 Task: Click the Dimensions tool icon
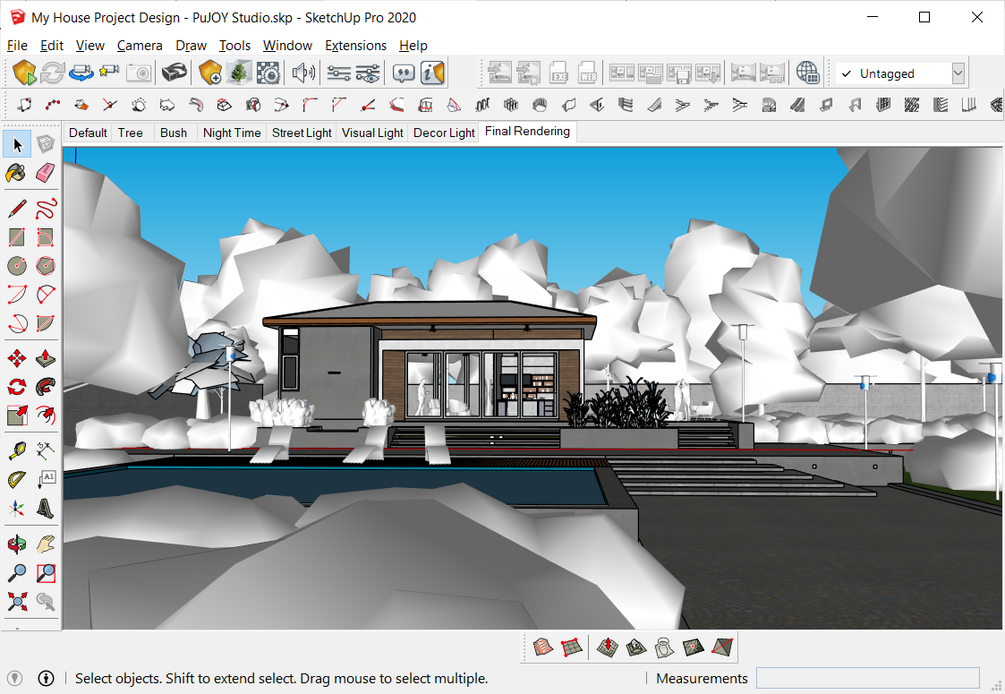[x=46, y=451]
